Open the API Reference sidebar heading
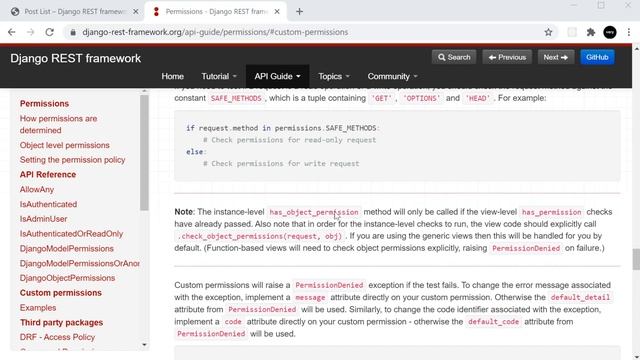This screenshot has width=640, height=360. 48,175
